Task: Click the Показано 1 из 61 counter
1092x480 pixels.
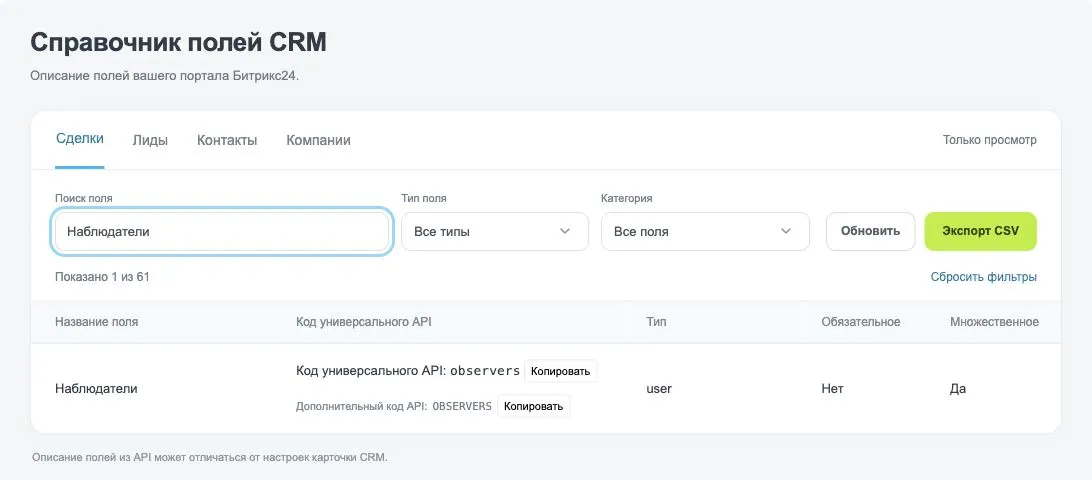Action: 102,277
